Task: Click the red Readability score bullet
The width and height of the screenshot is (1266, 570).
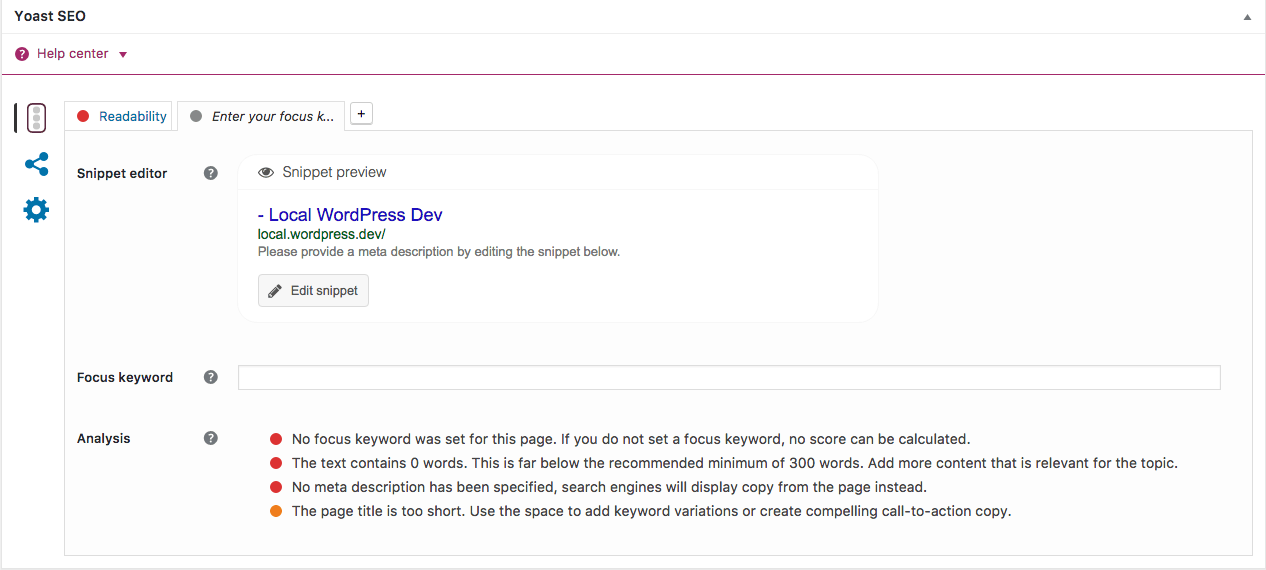Action: click(x=83, y=116)
